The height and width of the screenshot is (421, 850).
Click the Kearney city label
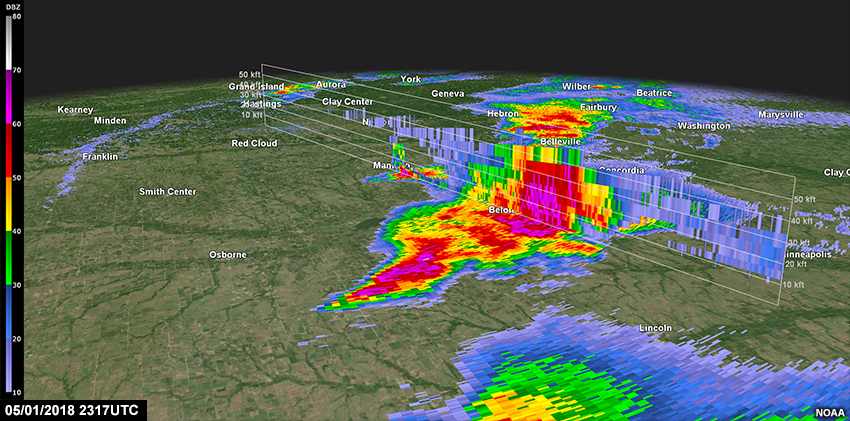[x=75, y=110]
